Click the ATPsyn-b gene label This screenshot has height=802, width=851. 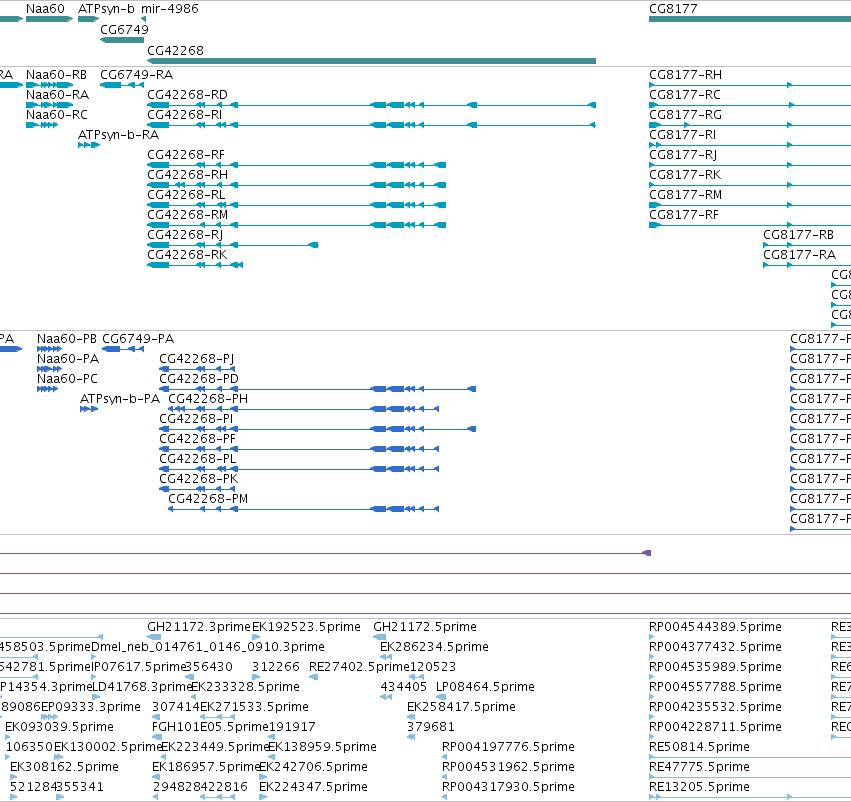(106, 9)
